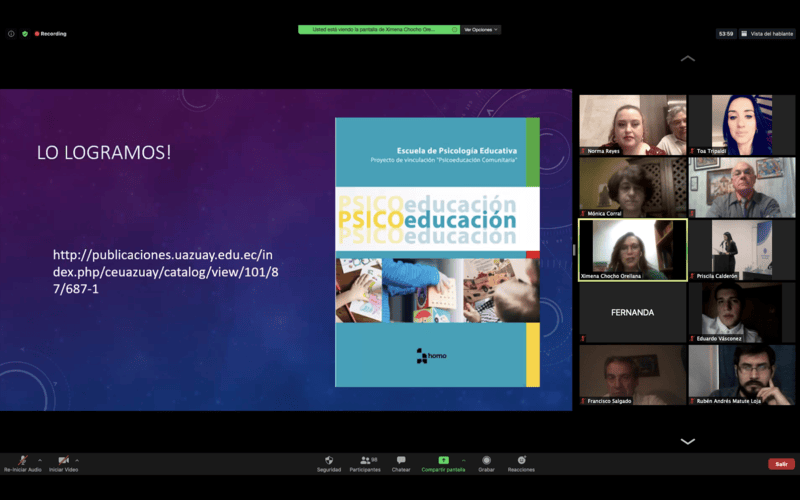Click the green Compartir pantalla icon
The image size is (800, 500).
click(x=443, y=460)
